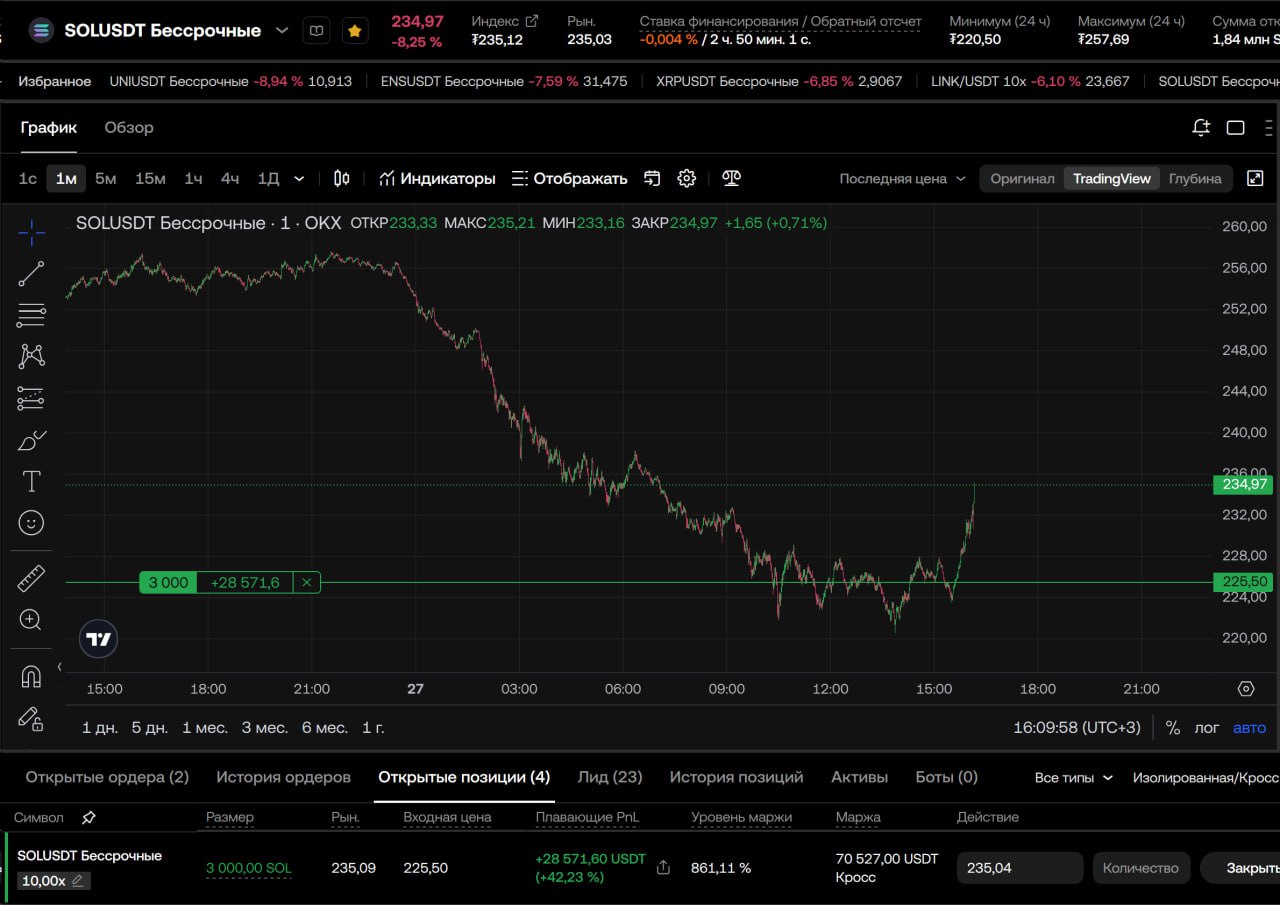Select the XABCD pattern tool
The height and width of the screenshot is (905, 1280).
(x=31, y=356)
